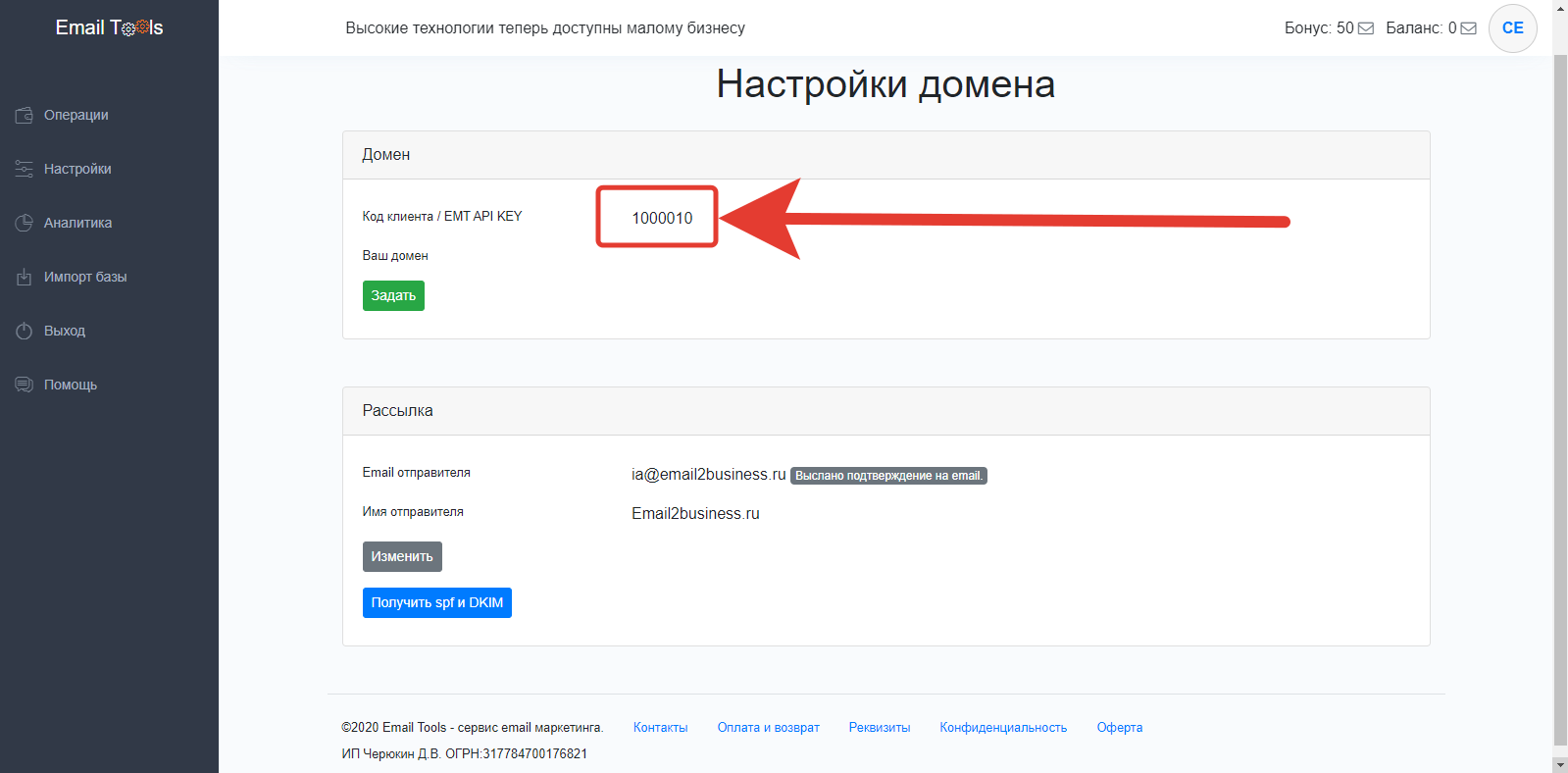
Task: Click the client code value 1000010
Action: pyautogui.click(x=662, y=218)
